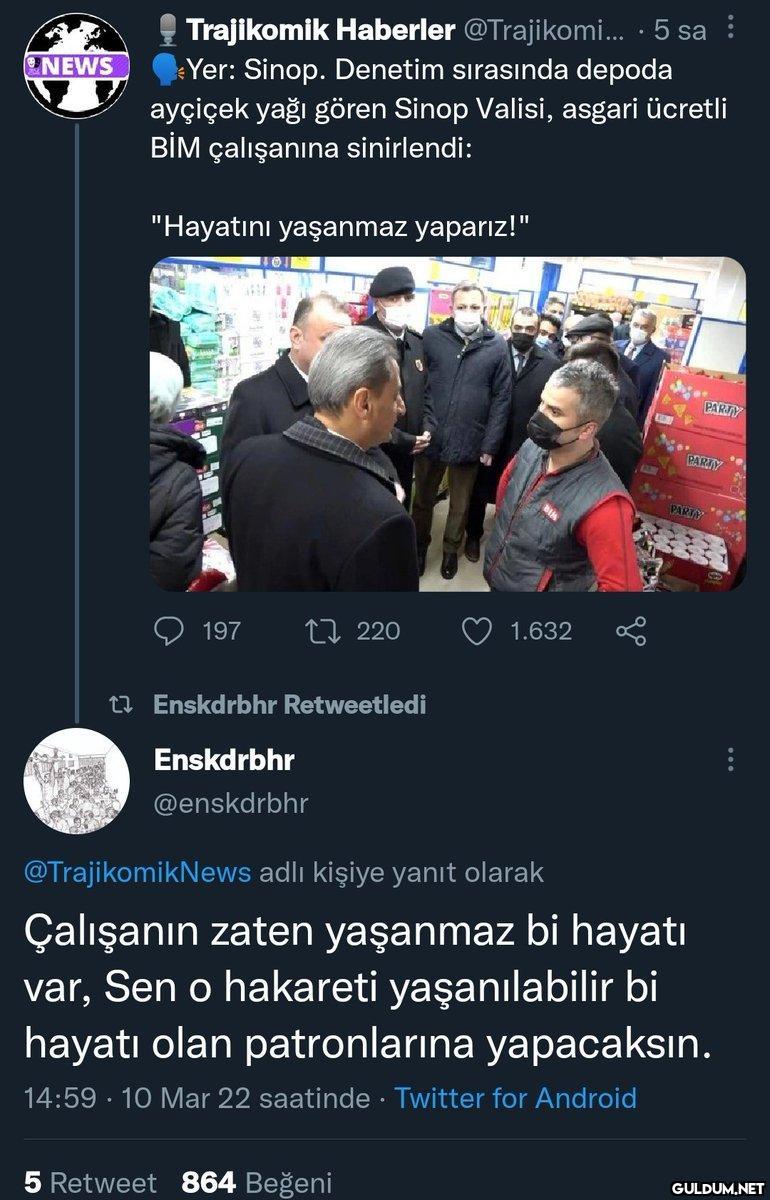Open three-dot menu on Enskdrbhr tweet
Image resolution: width=770 pixels, height=1200 pixels.
[731, 760]
